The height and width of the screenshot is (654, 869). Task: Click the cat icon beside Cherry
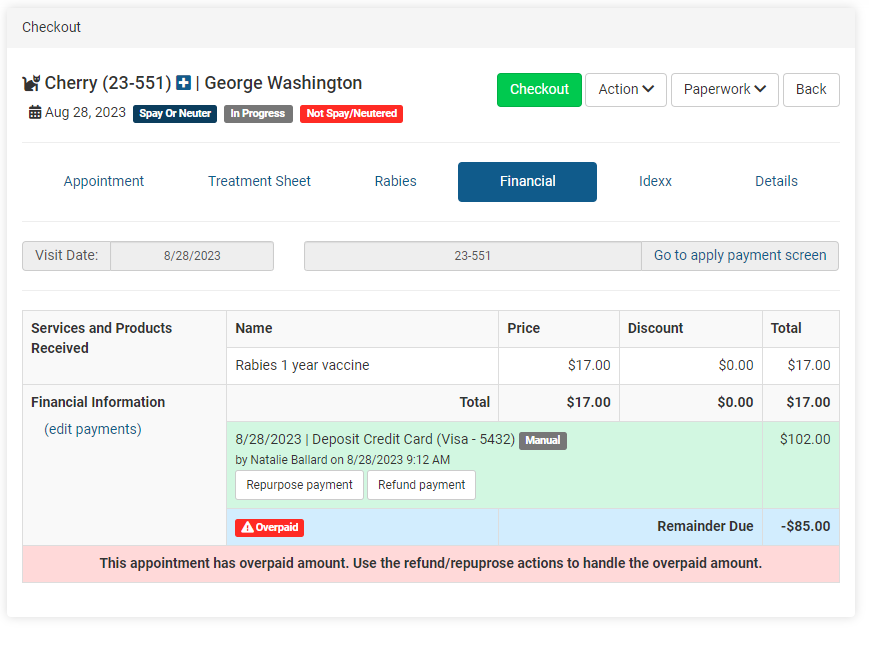pyautogui.click(x=31, y=84)
